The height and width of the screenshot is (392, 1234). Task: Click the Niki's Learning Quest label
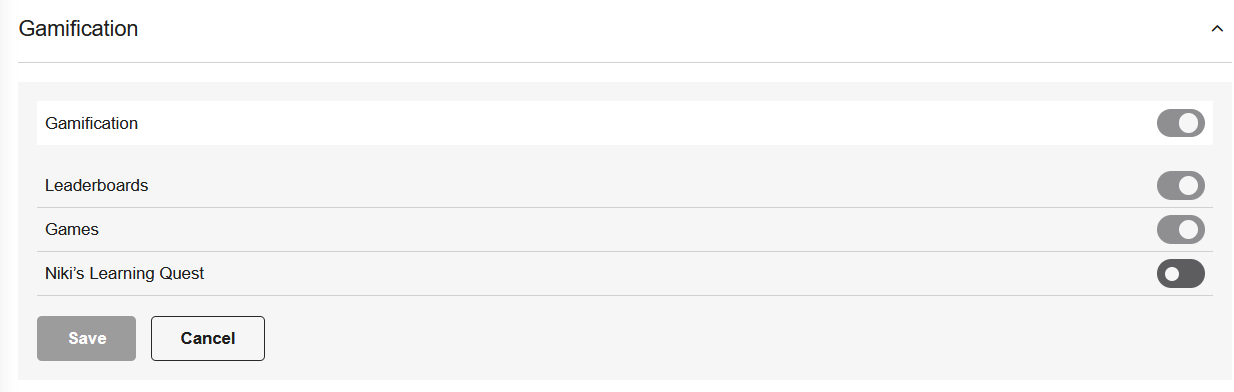[125, 273]
